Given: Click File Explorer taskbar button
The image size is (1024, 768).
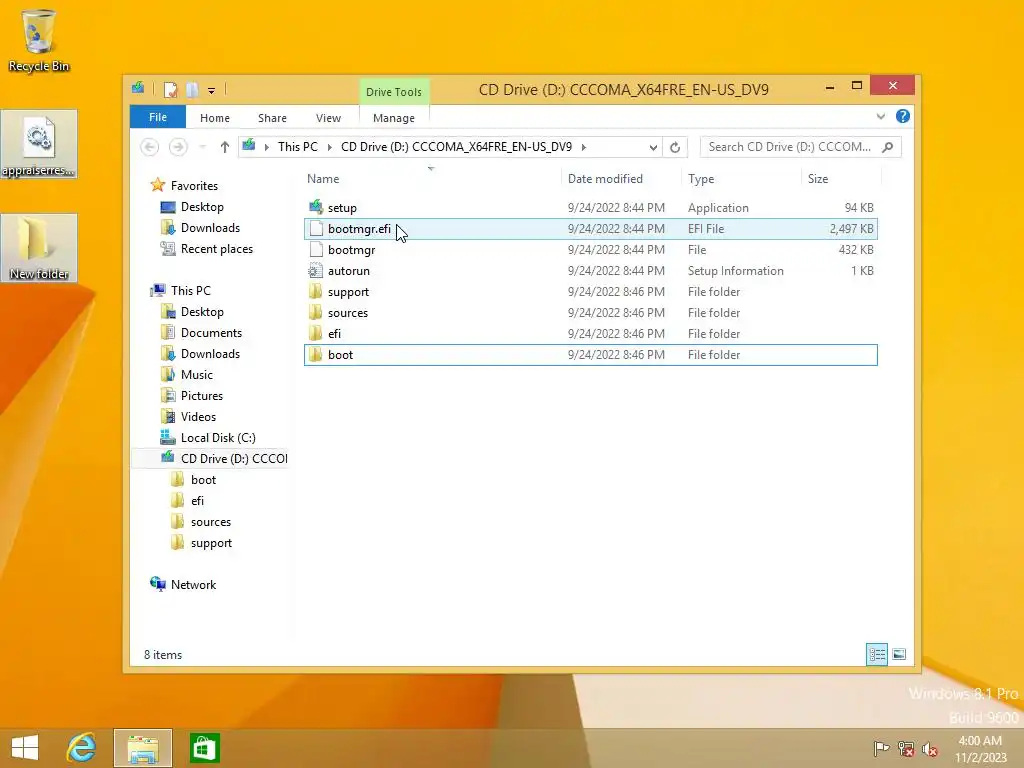Looking at the screenshot, I should [143, 748].
